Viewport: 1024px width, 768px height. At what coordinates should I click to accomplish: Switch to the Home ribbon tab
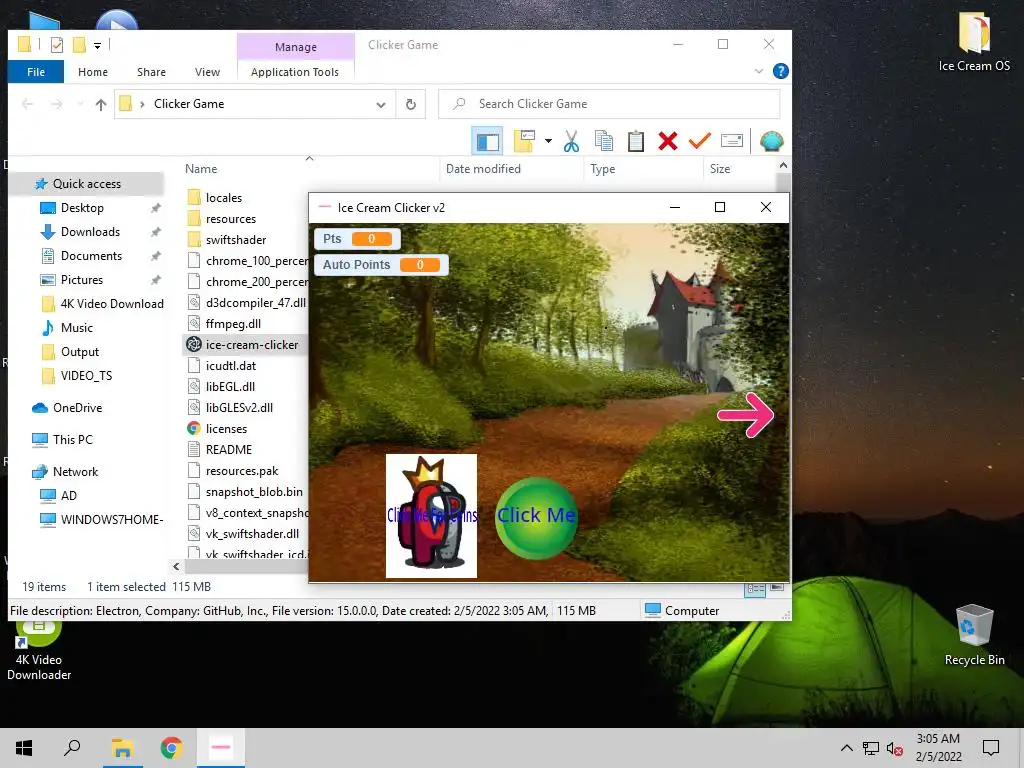point(93,72)
